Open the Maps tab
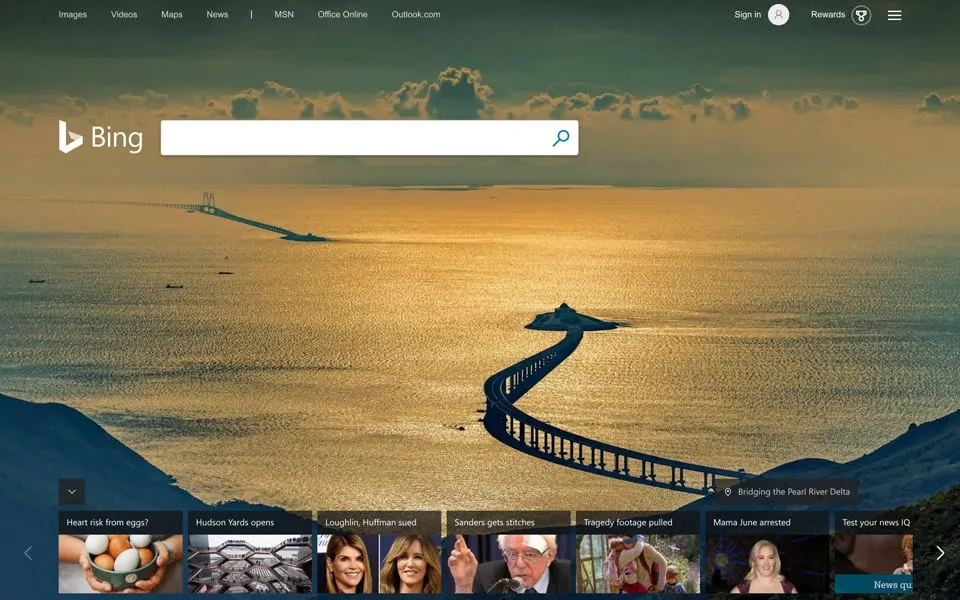This screenshot has width=960, height=600. 171,15
